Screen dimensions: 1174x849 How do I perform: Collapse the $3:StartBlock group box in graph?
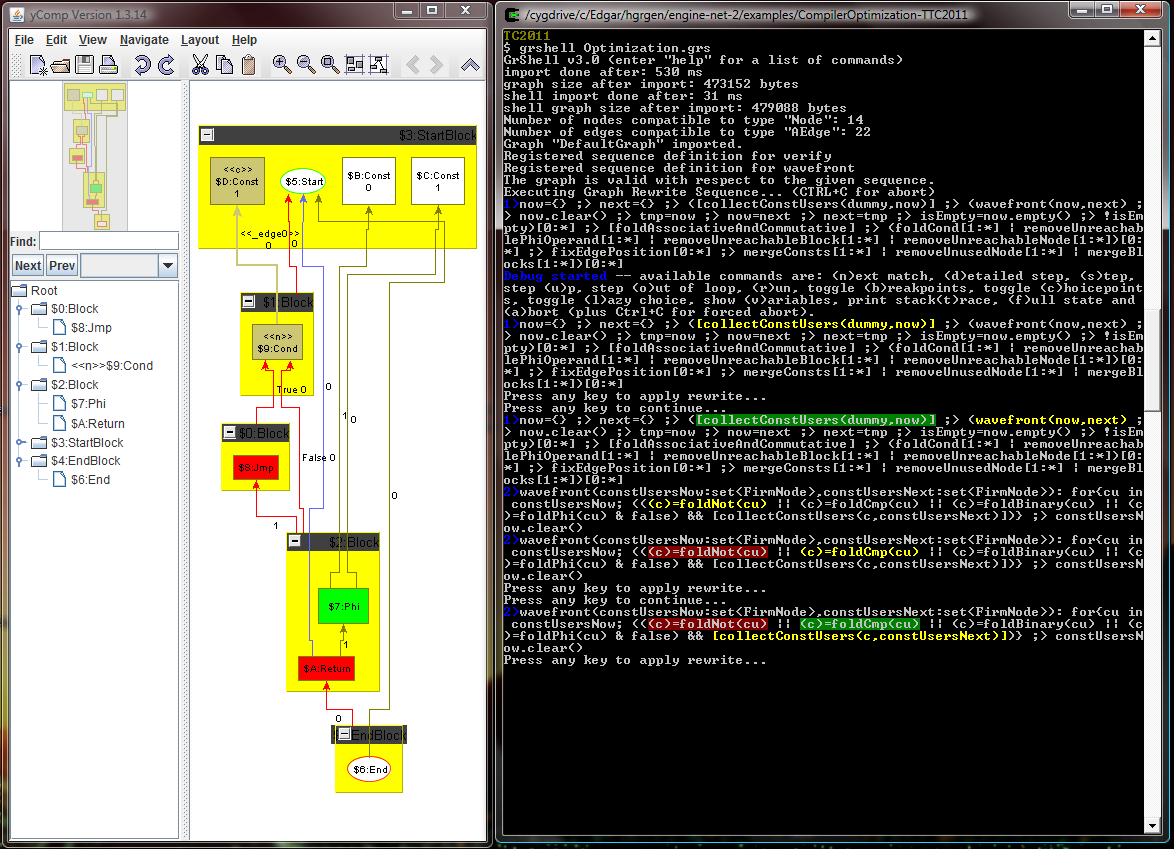207,135
